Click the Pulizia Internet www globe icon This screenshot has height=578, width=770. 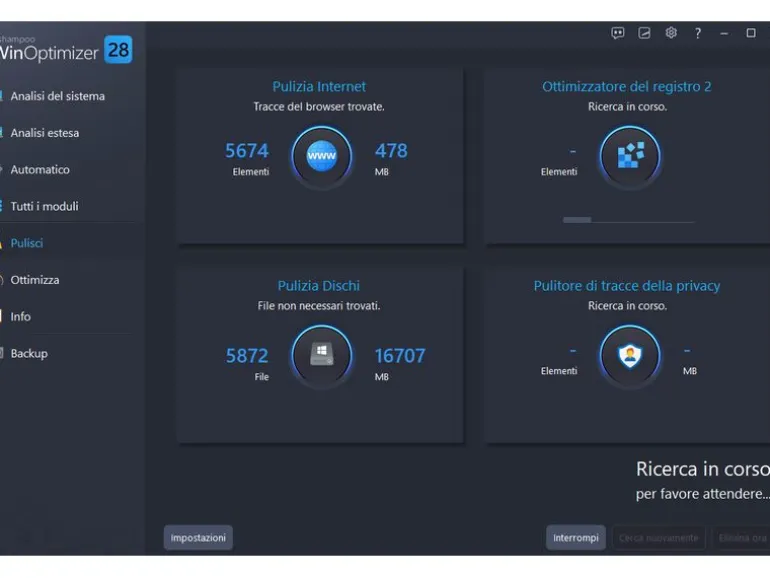(x=322, y=156)
